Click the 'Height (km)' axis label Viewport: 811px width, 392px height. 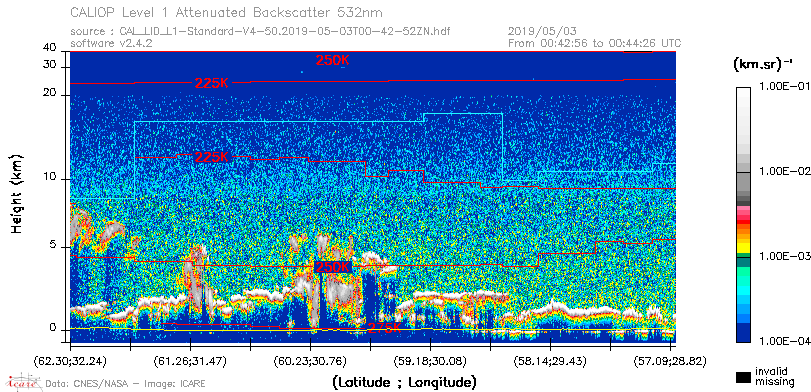click(x=17, y=193)
